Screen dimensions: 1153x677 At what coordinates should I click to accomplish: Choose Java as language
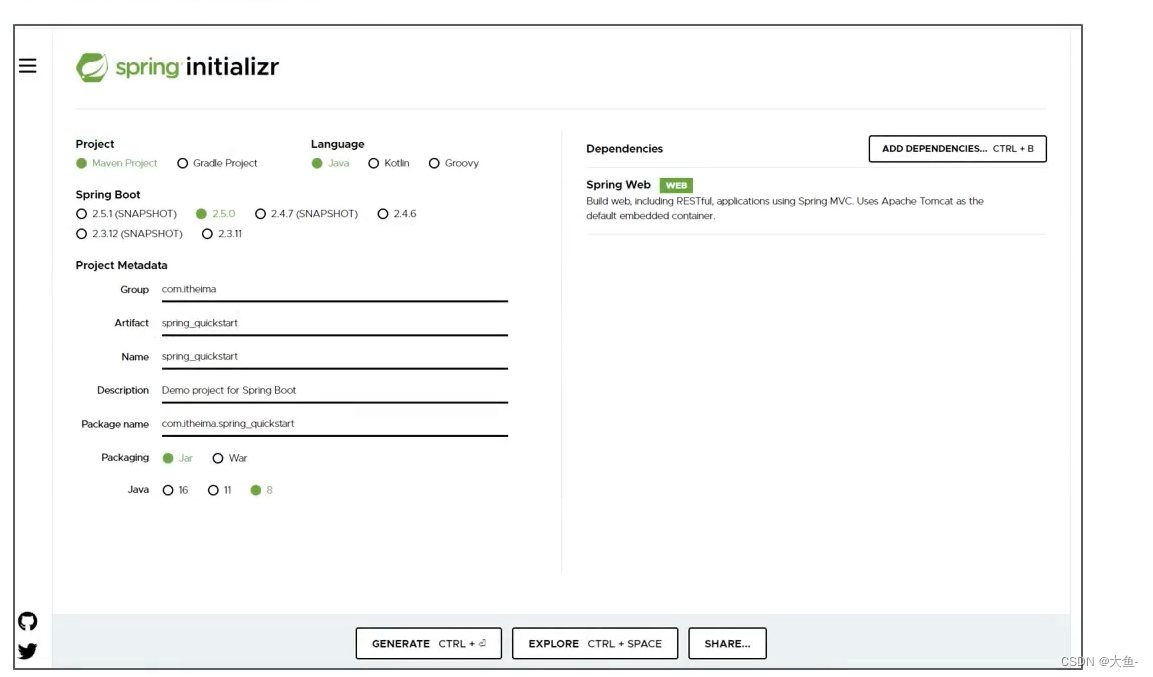[330, 163]
